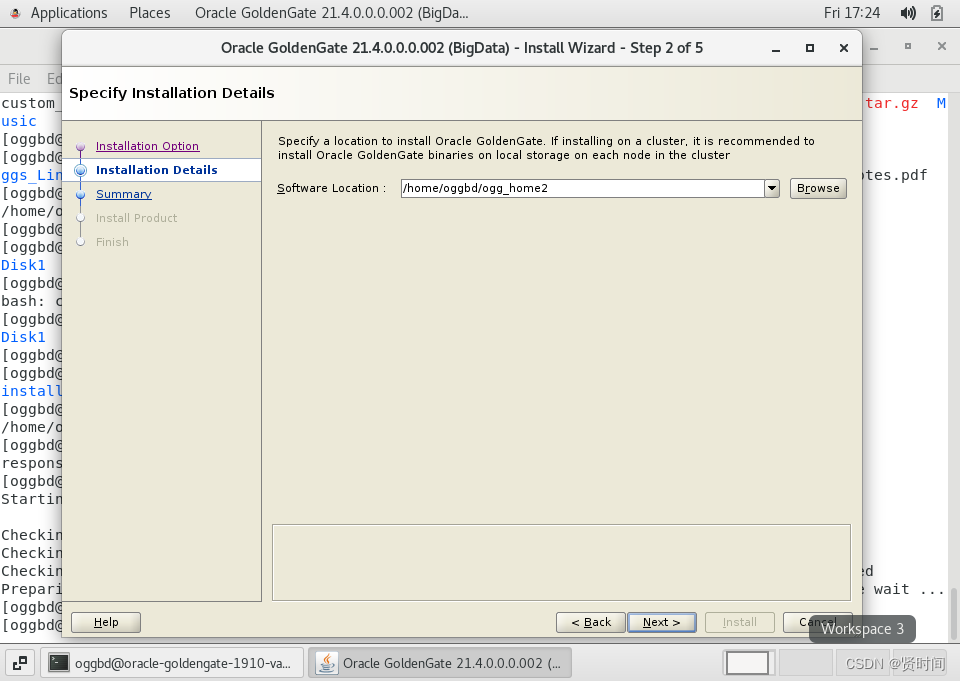Browse for a software location
This screenshot has width=960, height=681.
[818, 188]
